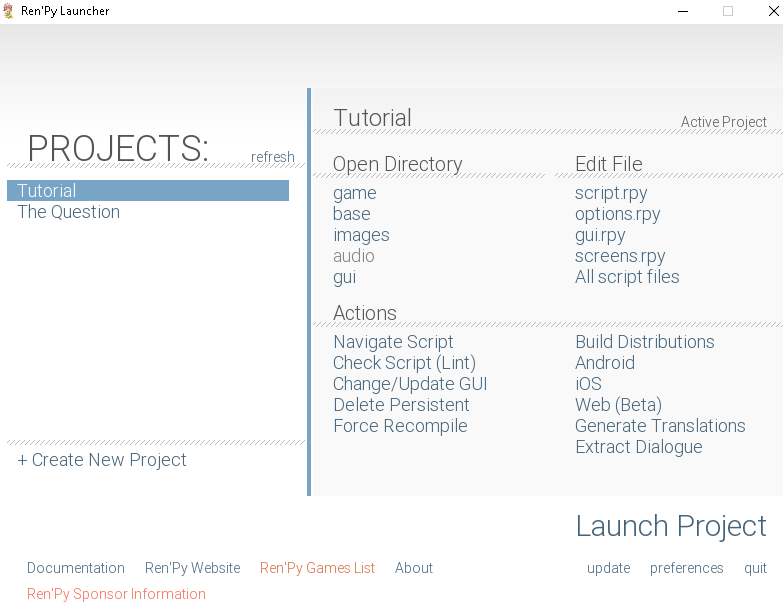Click Delete Persistent
The width and height of the screenshot is (783, 615).
point(401,405)
